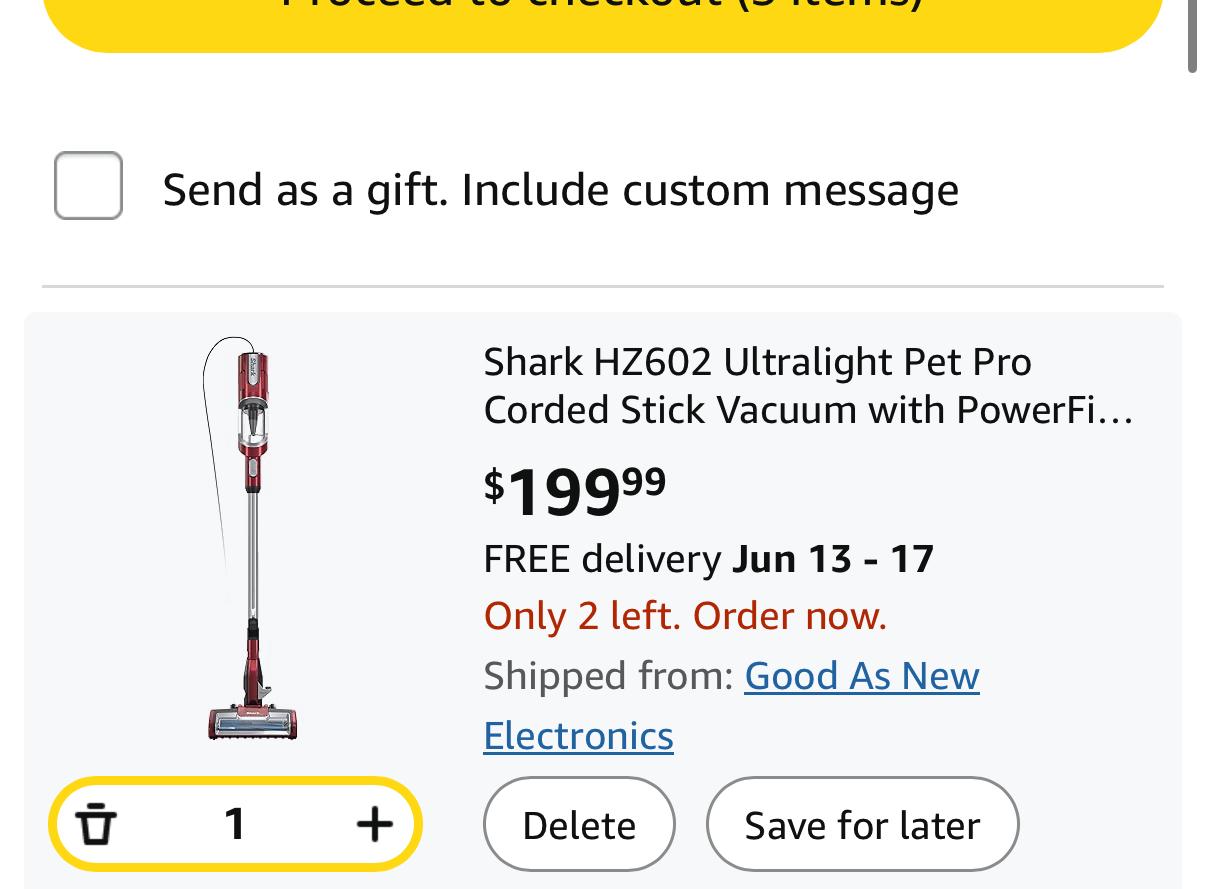Select the quantity value 1 field
1206x889 pixels.
(x=235, y=825)
